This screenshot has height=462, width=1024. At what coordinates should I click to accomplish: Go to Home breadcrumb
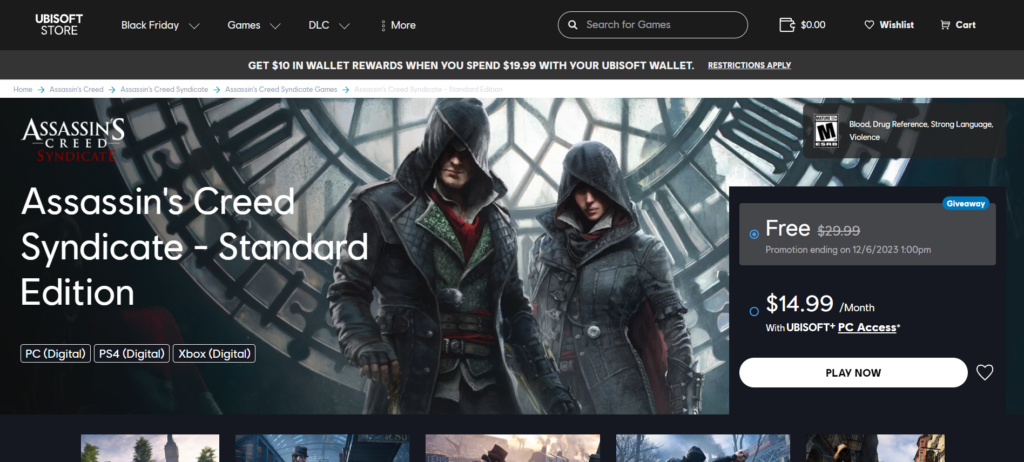click(23, 89)
